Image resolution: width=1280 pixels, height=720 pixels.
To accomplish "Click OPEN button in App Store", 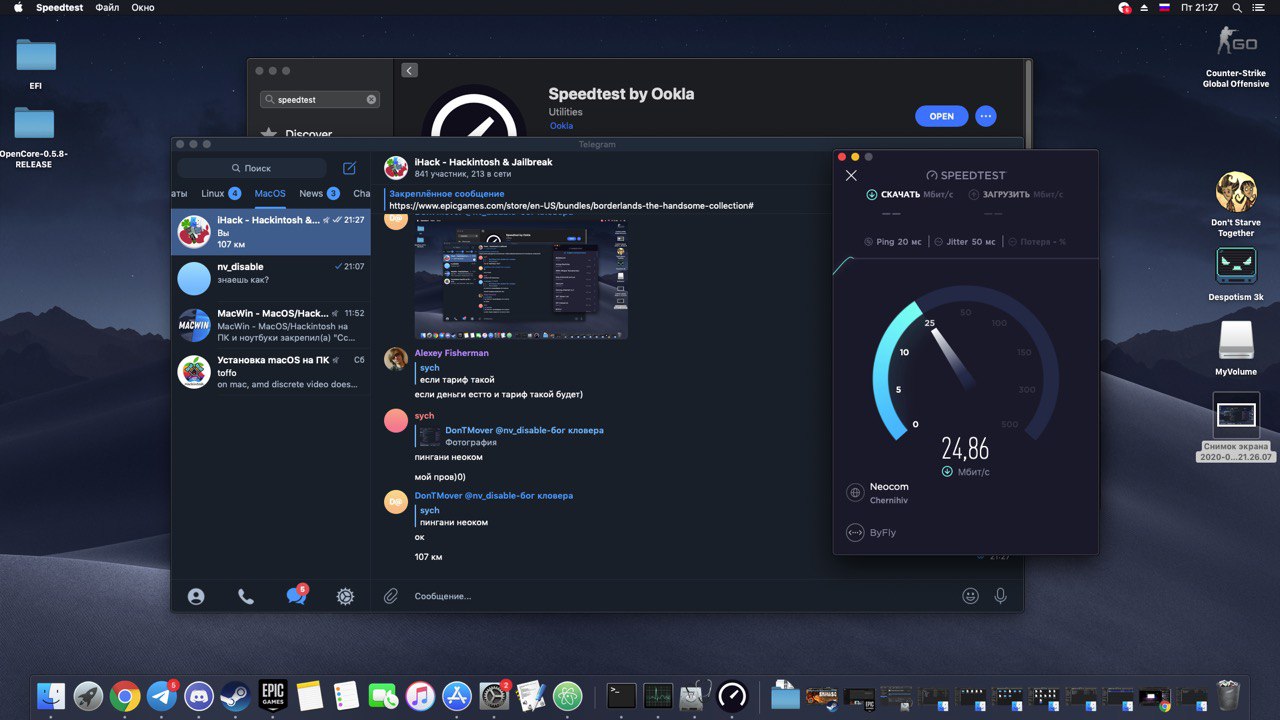I will pos(942,116).
